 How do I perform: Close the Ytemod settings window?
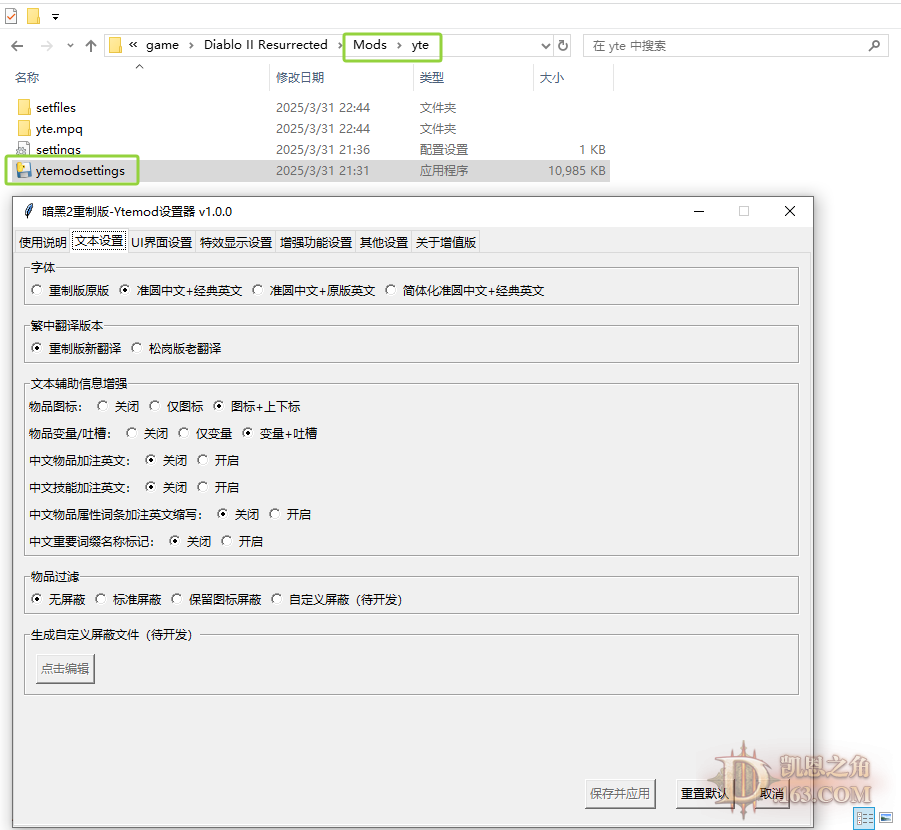(790, 212)
